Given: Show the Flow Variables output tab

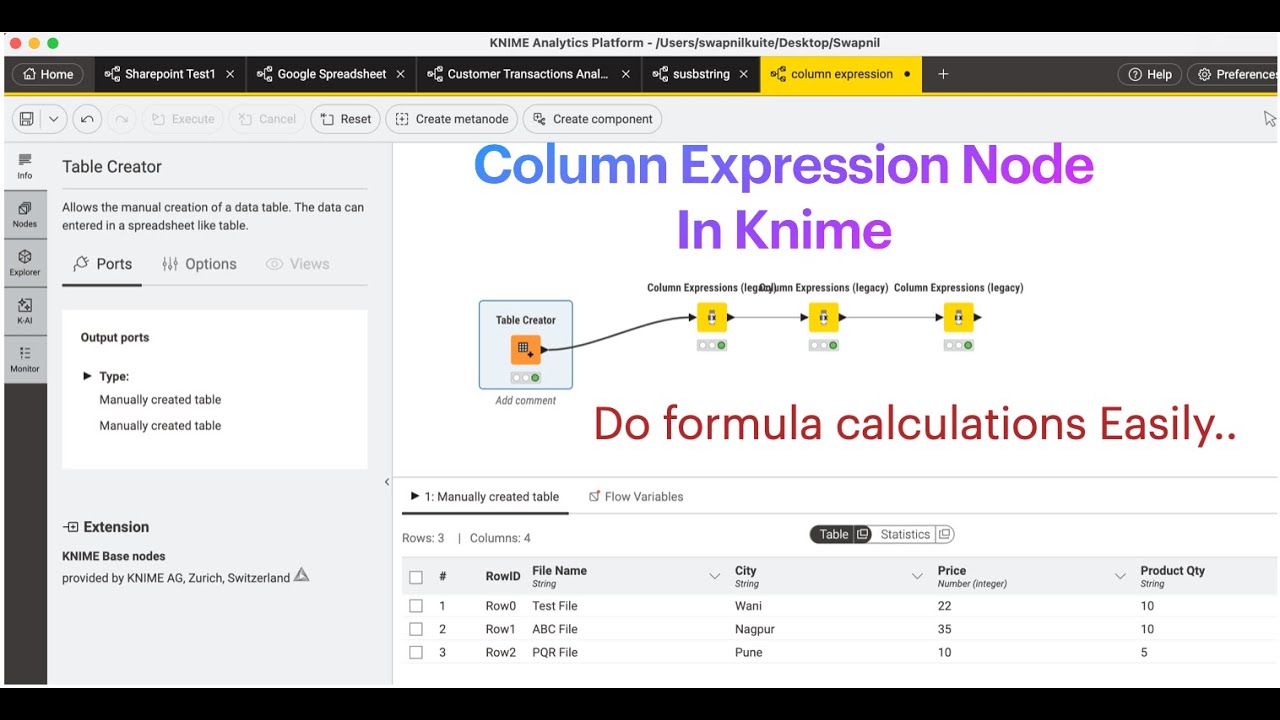Looking at the screenshot, I should tap(636, 496).
